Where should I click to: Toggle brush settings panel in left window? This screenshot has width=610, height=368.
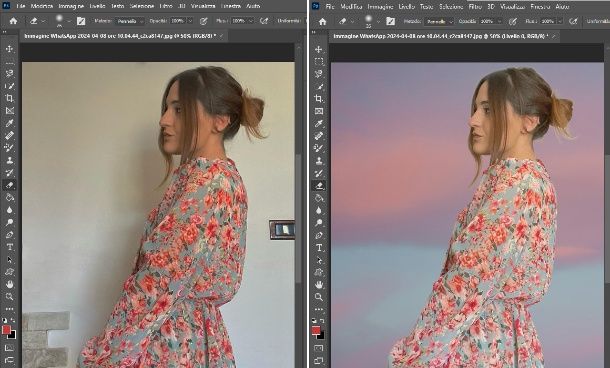pos(81,21)
